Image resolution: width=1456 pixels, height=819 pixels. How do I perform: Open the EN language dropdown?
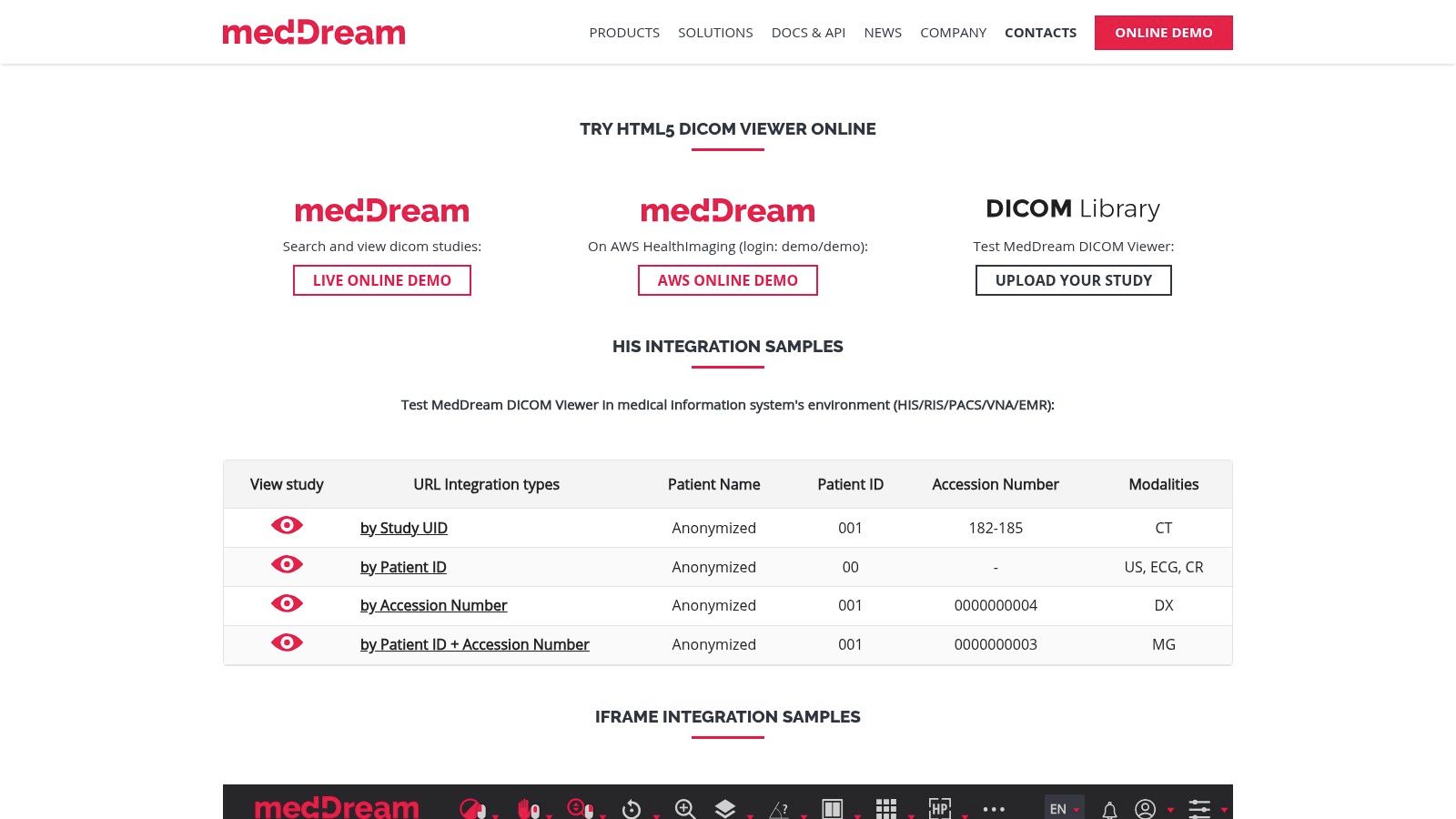[x=1061, y=808]
